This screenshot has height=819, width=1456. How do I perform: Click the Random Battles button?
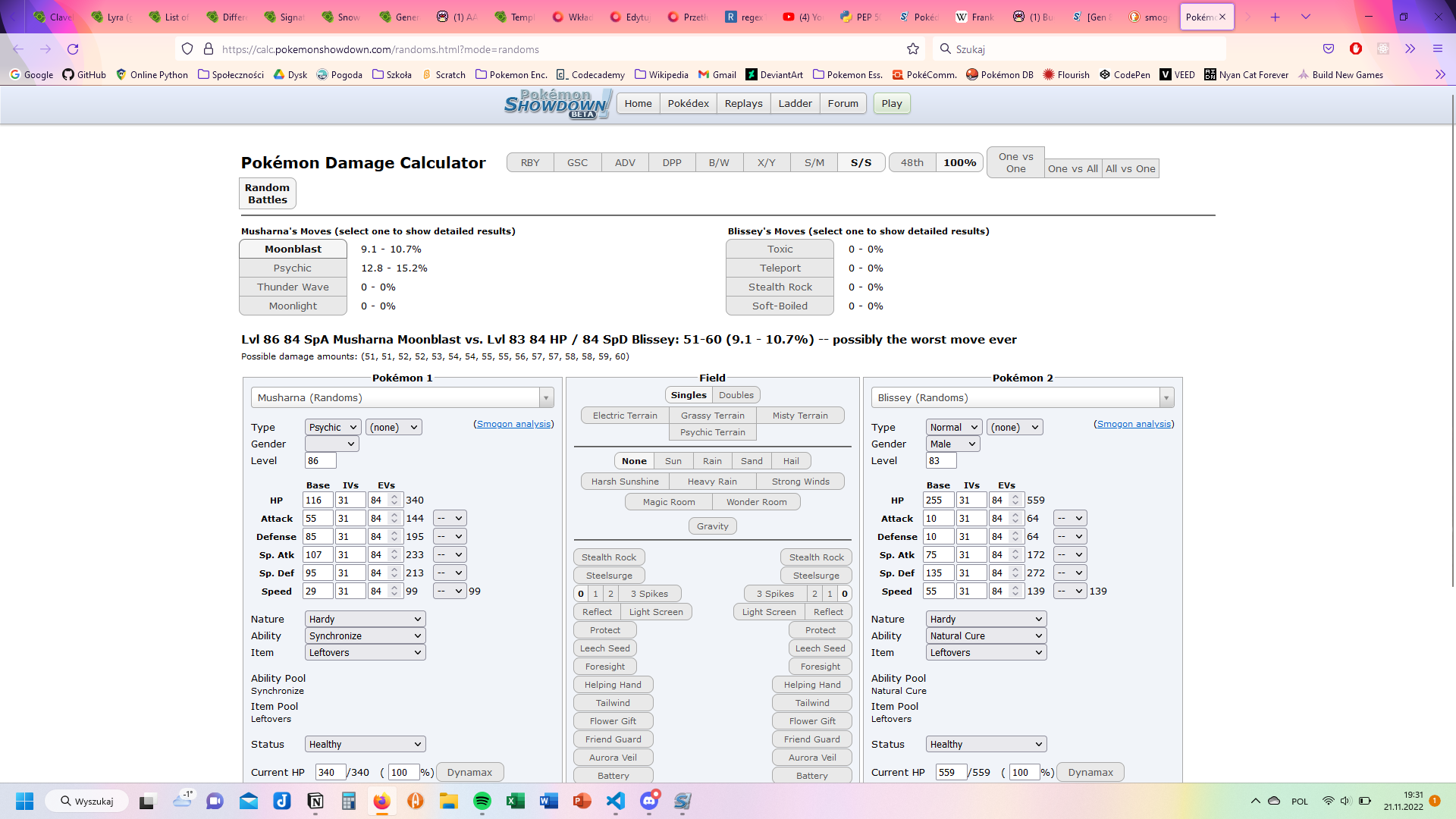267,193
